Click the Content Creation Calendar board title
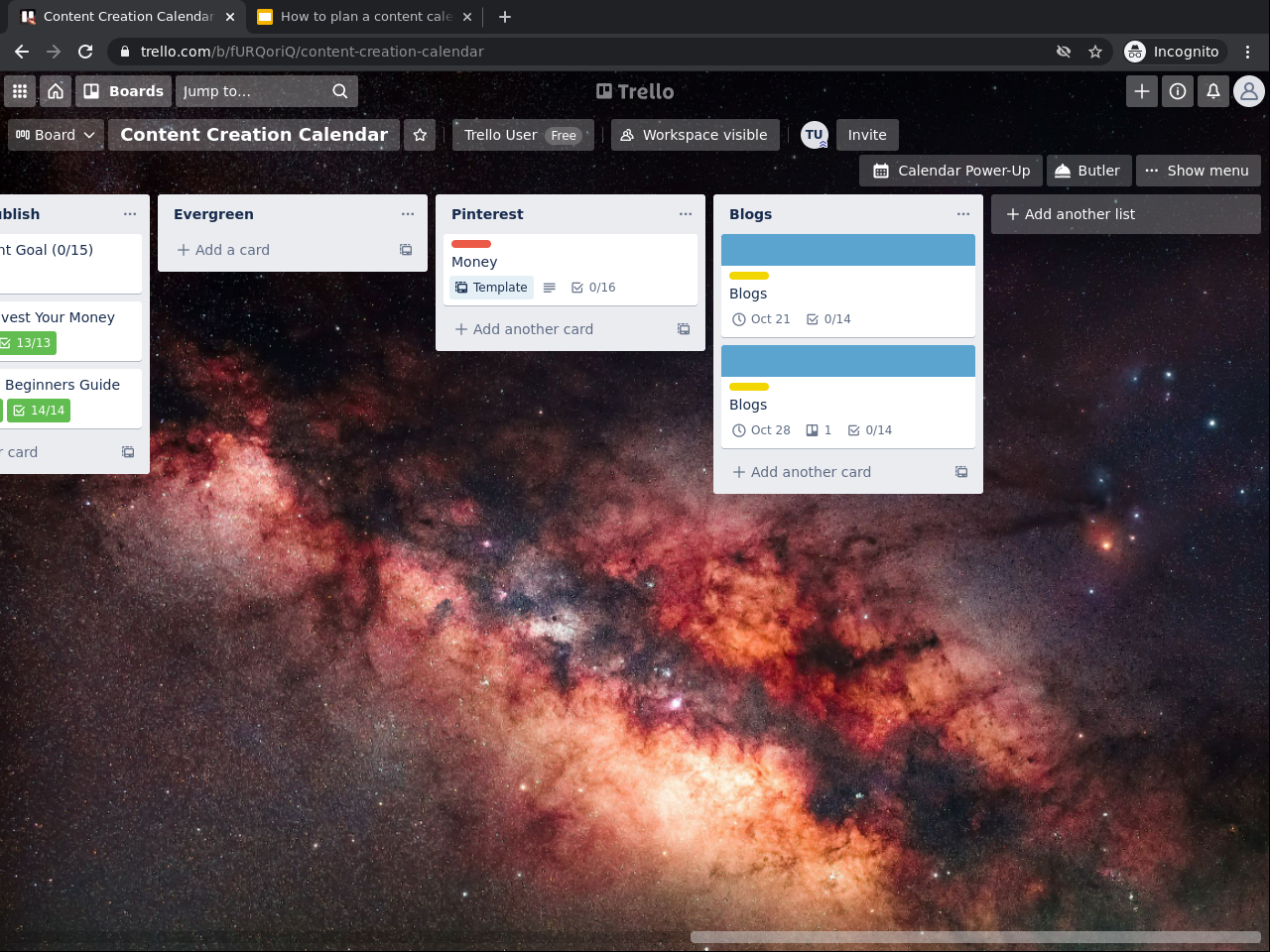This screenshot has width=1270, height=952. coord(254,135)
